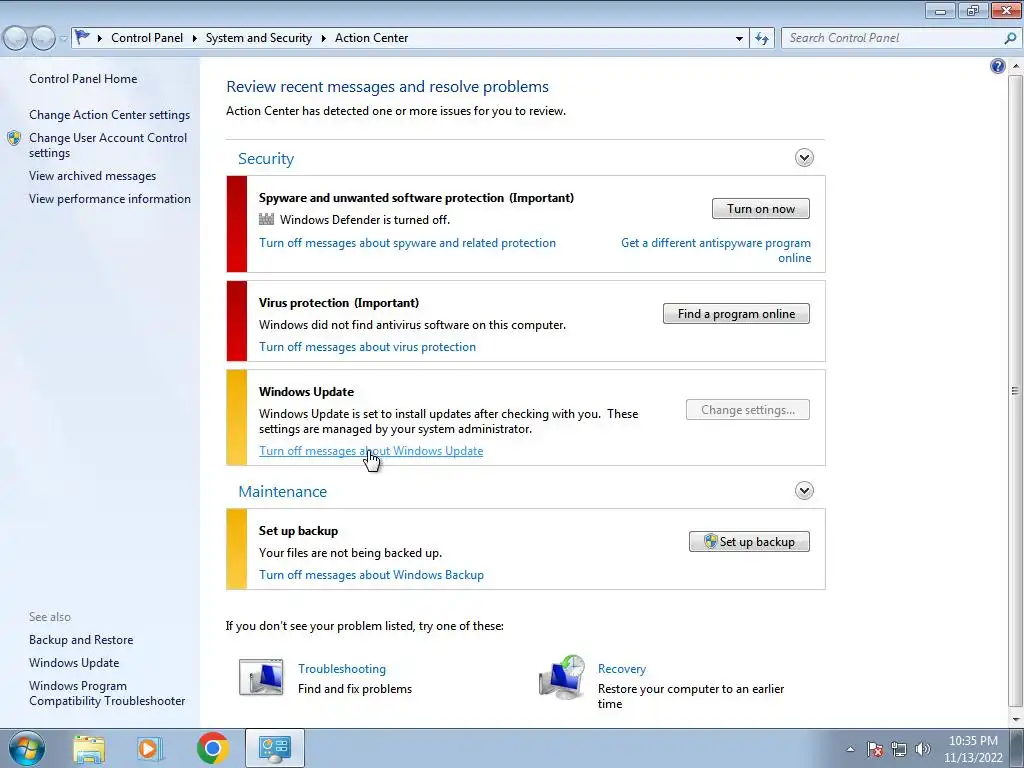Open Change Action Center settings

pyautogui.click(x=110, y=115)
